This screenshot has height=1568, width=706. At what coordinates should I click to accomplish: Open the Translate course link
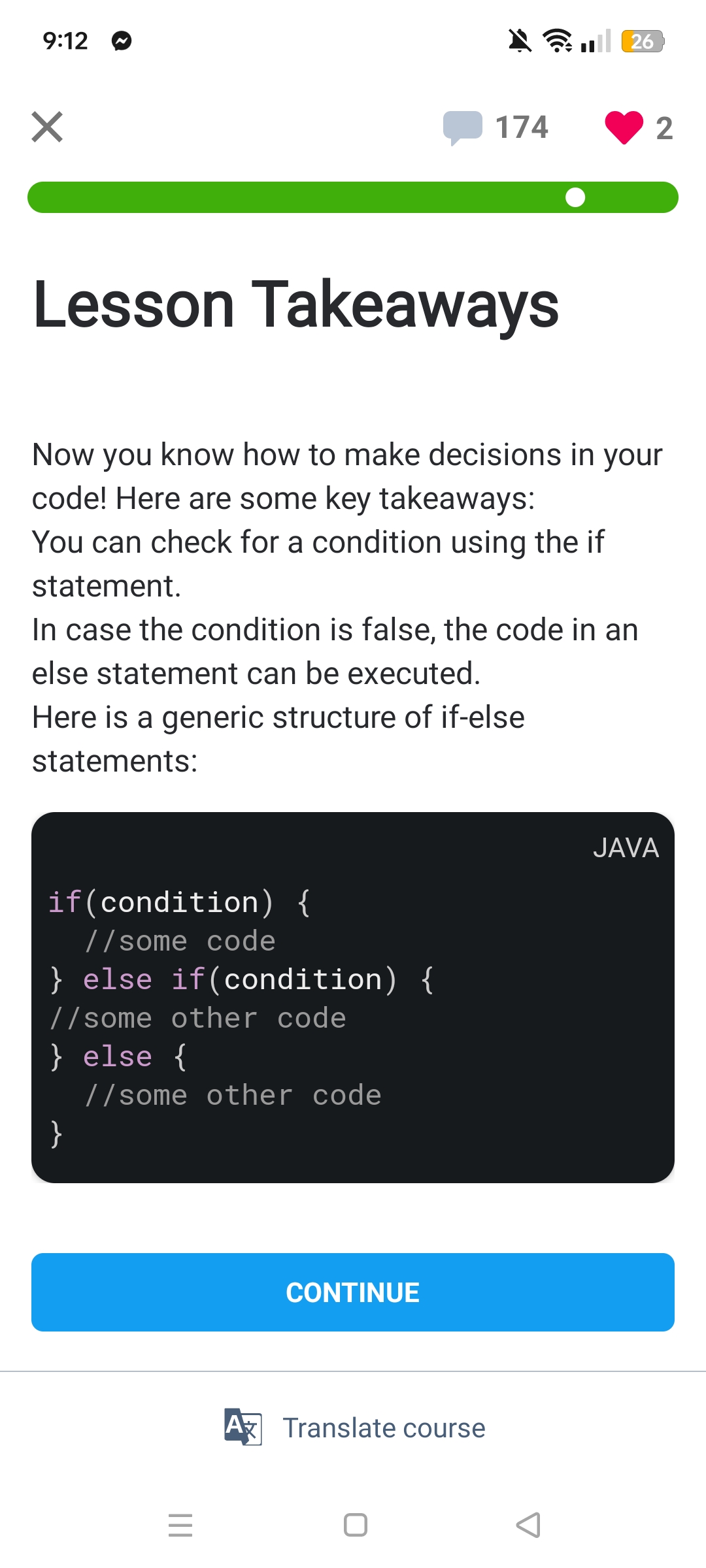click(x=384, y=1428)
